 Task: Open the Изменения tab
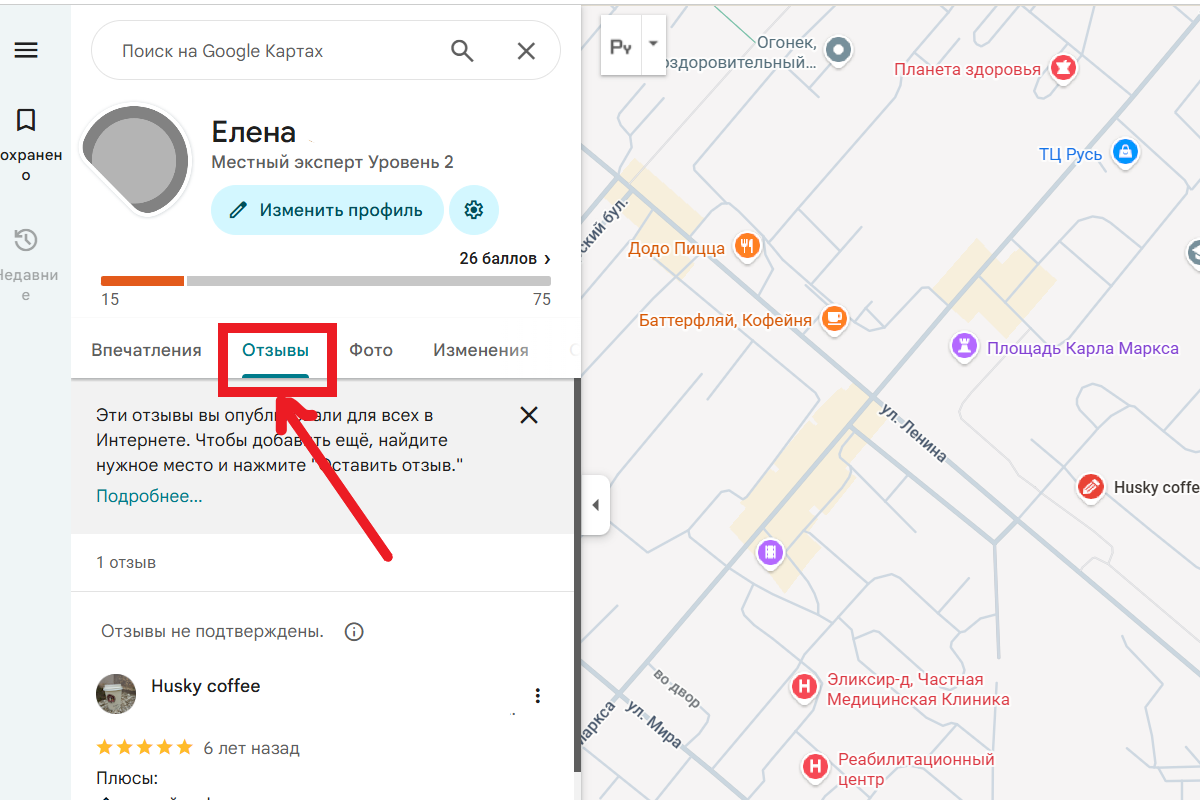click(x=480, y=349)
